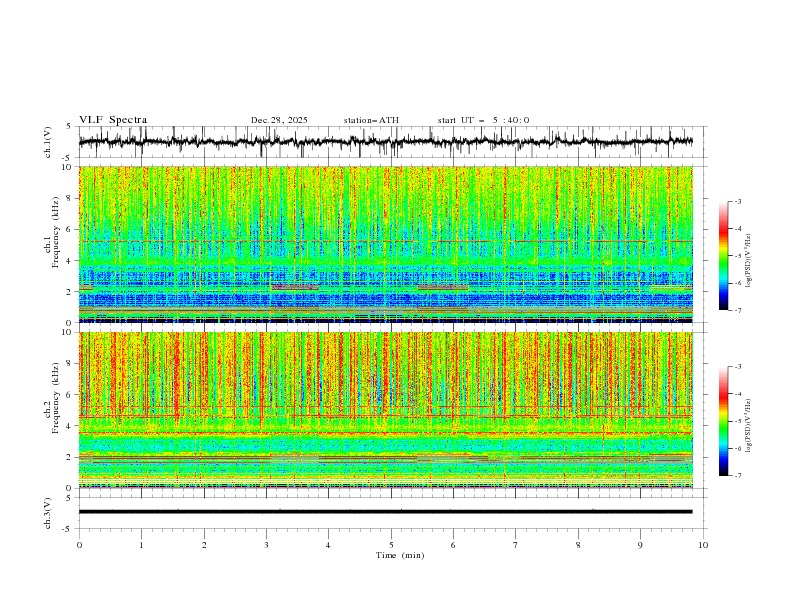792x612 pixels.
Task: Click the "ch.3(V)" waveform axis label
Action: tap(48, 513)
